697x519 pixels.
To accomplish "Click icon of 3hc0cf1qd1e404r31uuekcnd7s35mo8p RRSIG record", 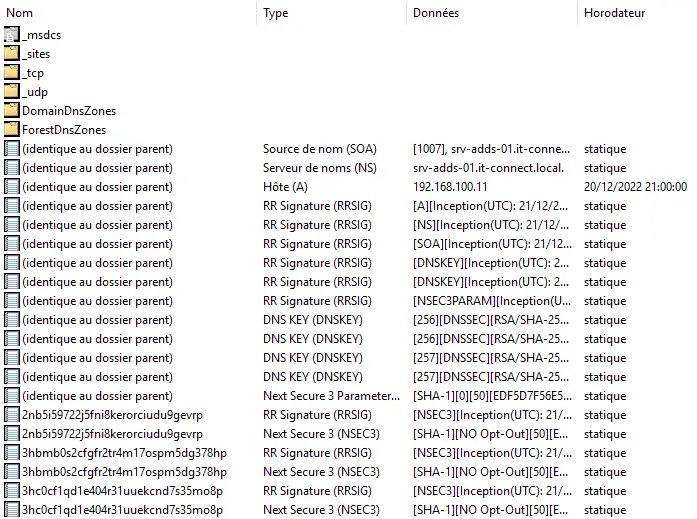I will click(x=12, y=491).
